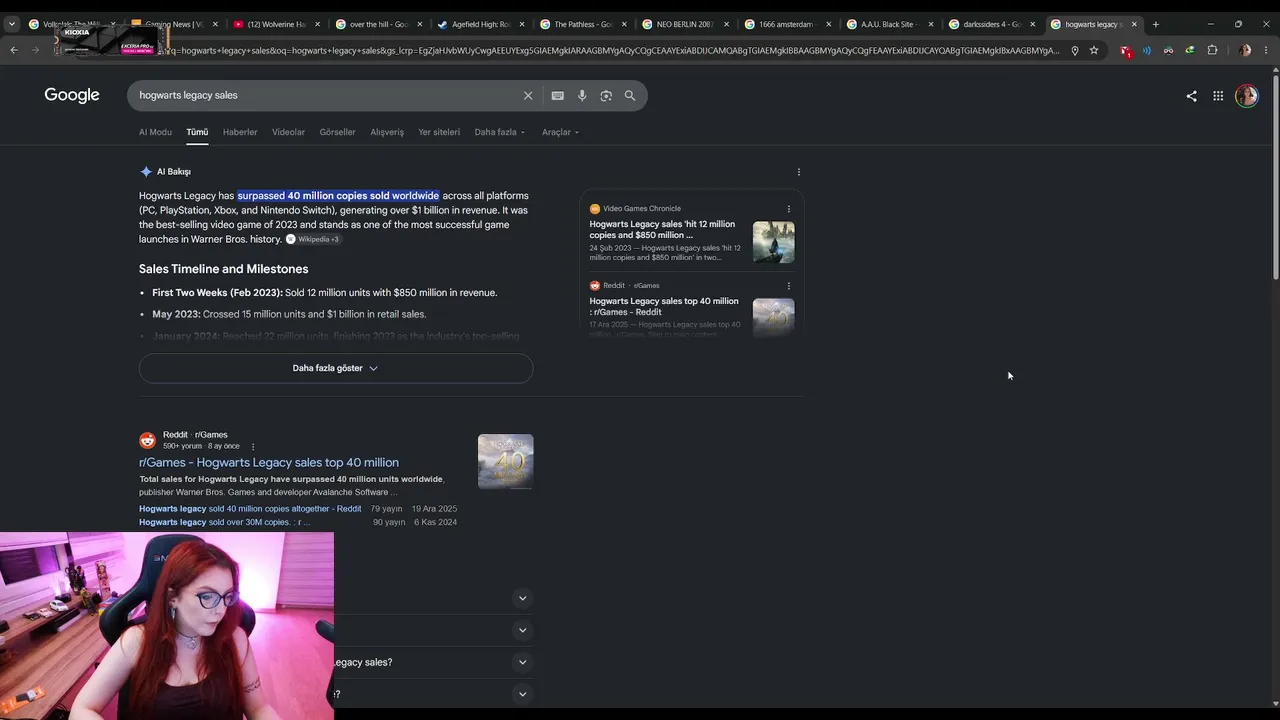The height and width of the screenshot is (720, 1280).
Task: Click the 'First Two Weeks (Feb 2023):' text
Action: pos(217,293)
